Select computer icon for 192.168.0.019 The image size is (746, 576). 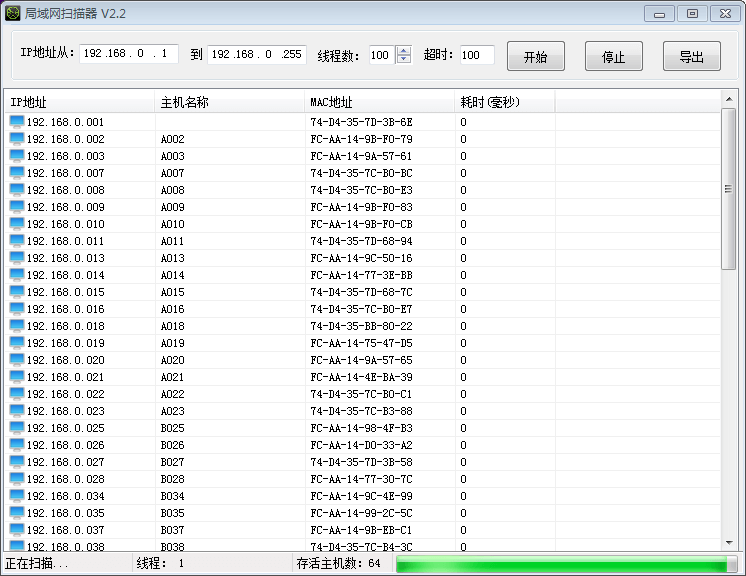(x=17, y=343)
